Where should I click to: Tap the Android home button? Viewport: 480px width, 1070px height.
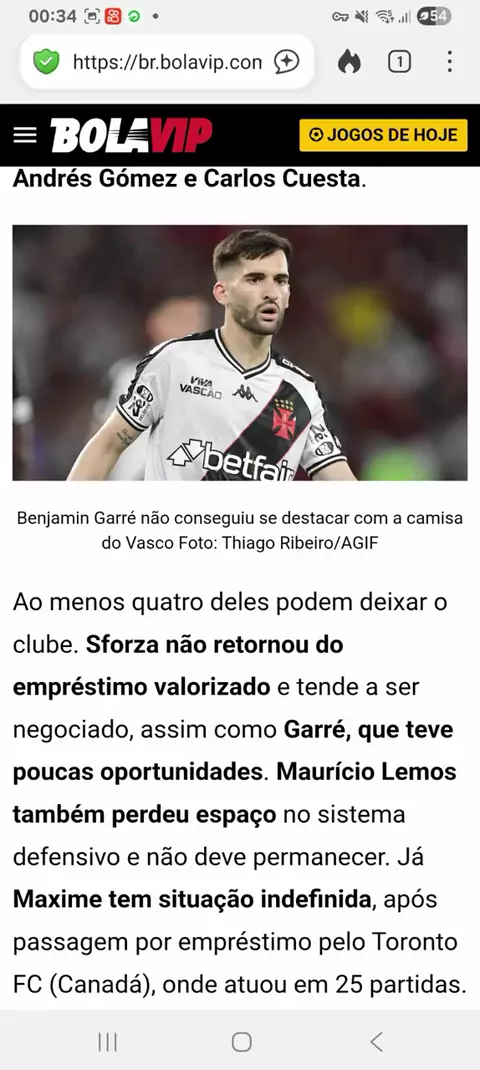coord(241,1041)
